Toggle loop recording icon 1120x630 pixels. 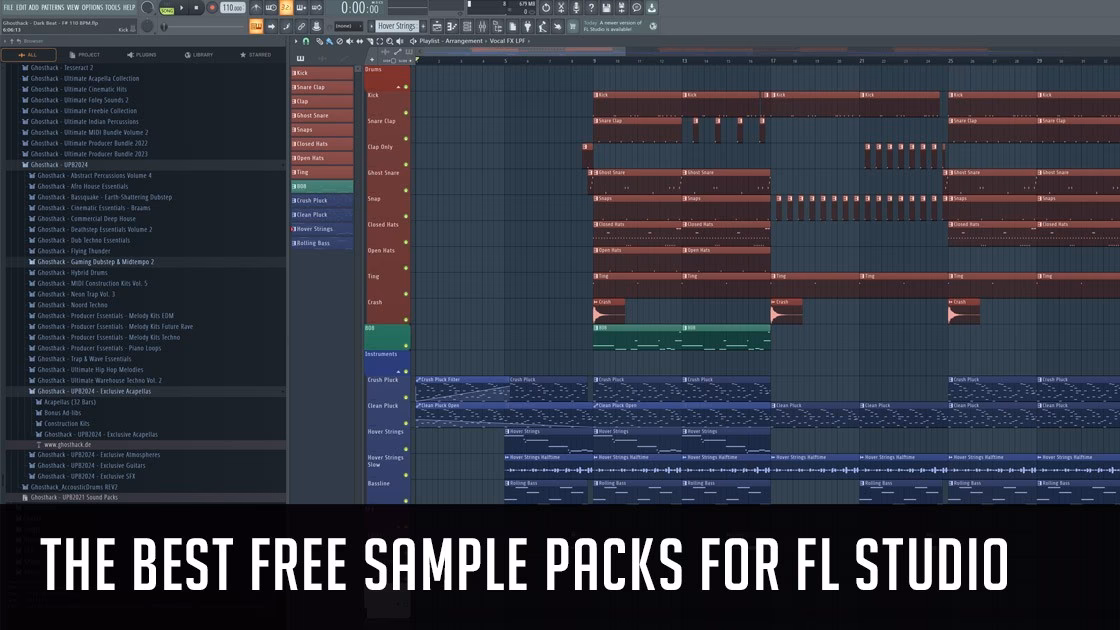click(x=316, y=8)
